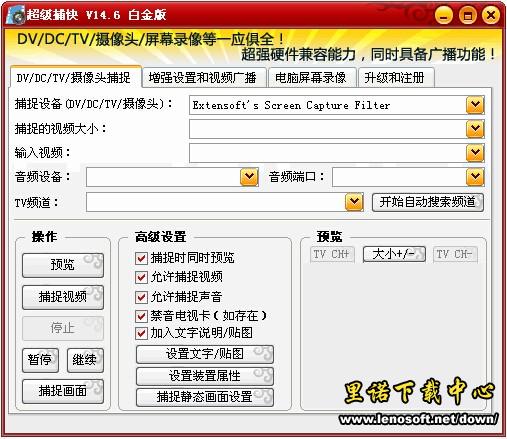Click the app logo icon in title bar

(16, 15)
